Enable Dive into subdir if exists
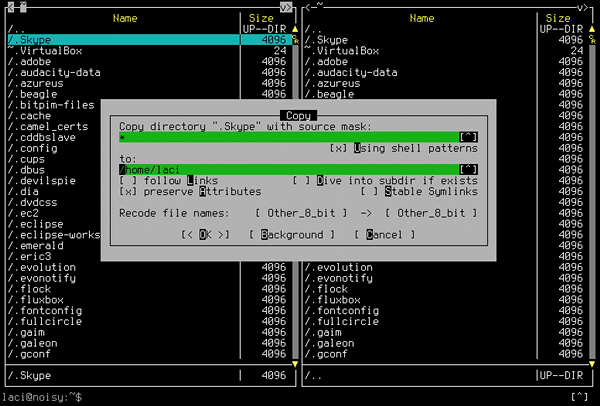The width and height of the screenshot is (600, 406). [x=299, y=180]
